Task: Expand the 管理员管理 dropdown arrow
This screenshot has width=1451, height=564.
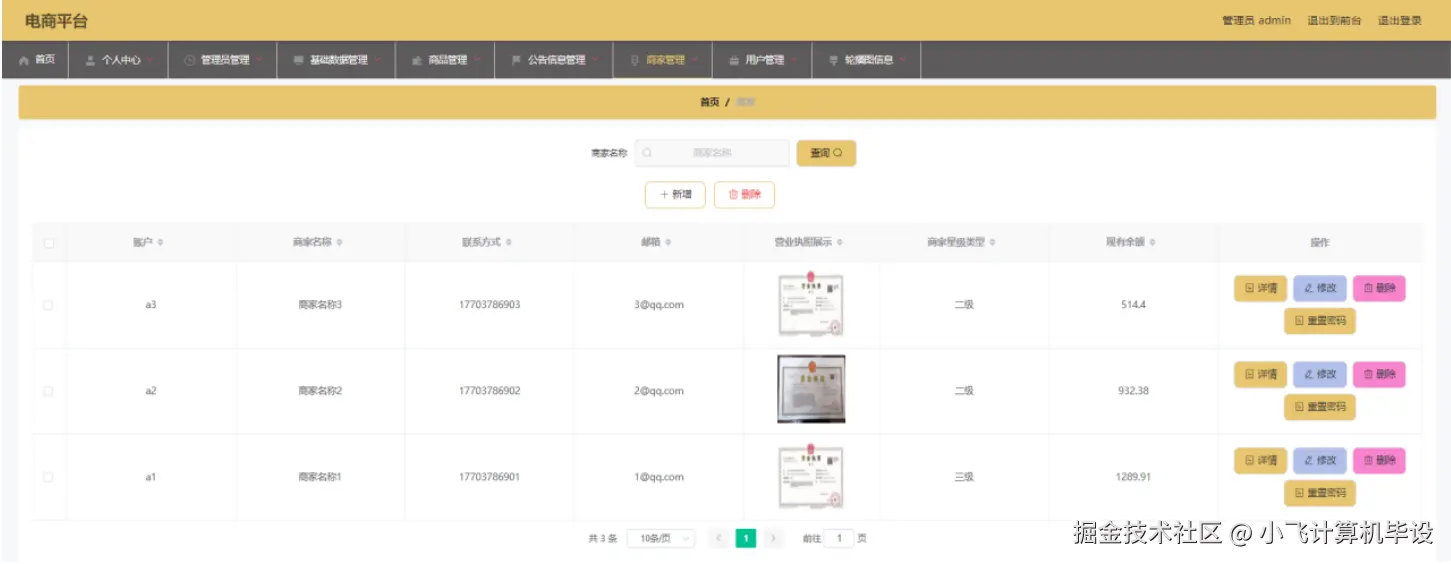Action: click(x=260, y=60)
